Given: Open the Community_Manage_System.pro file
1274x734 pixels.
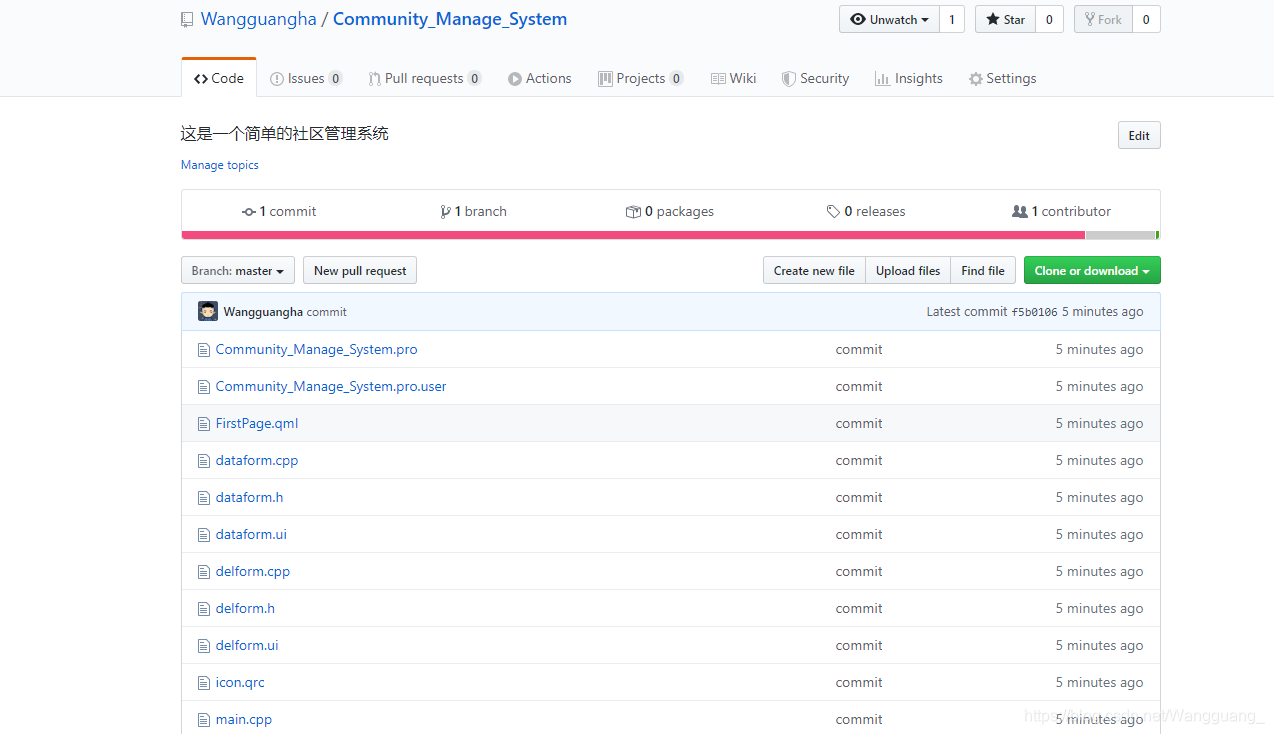Looking at the screenshot, I should pos(317,350).
